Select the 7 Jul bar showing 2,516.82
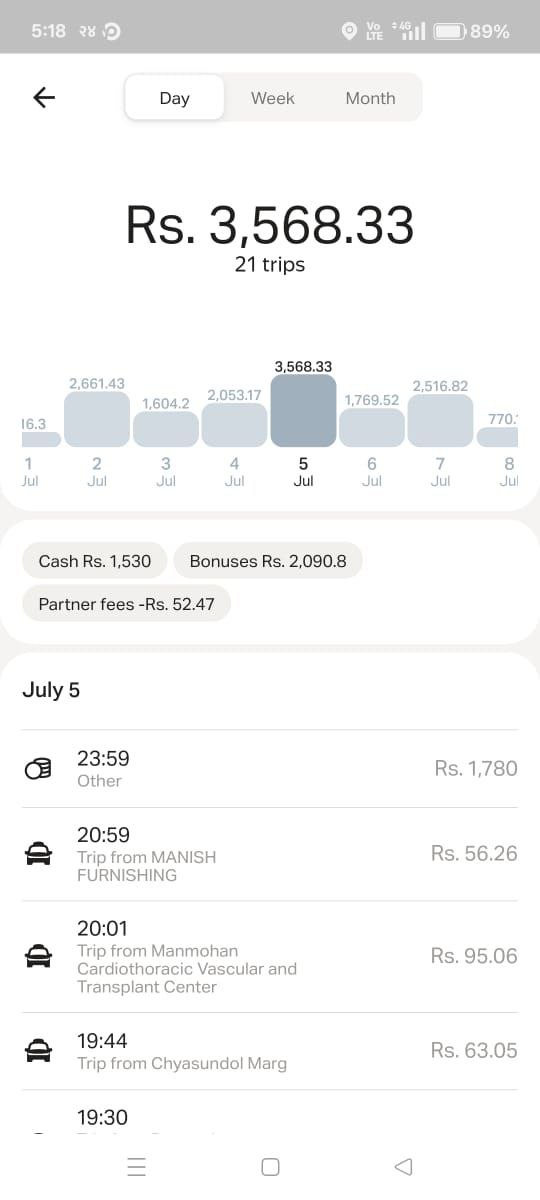 (440, 420)
